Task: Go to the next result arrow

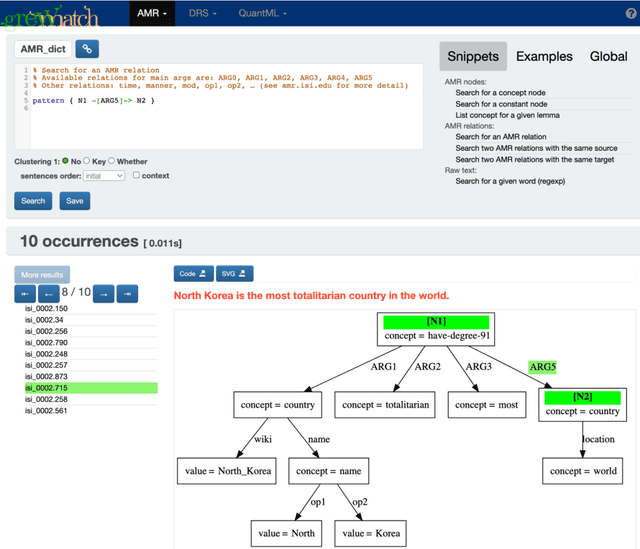Action: click(103, 293)
